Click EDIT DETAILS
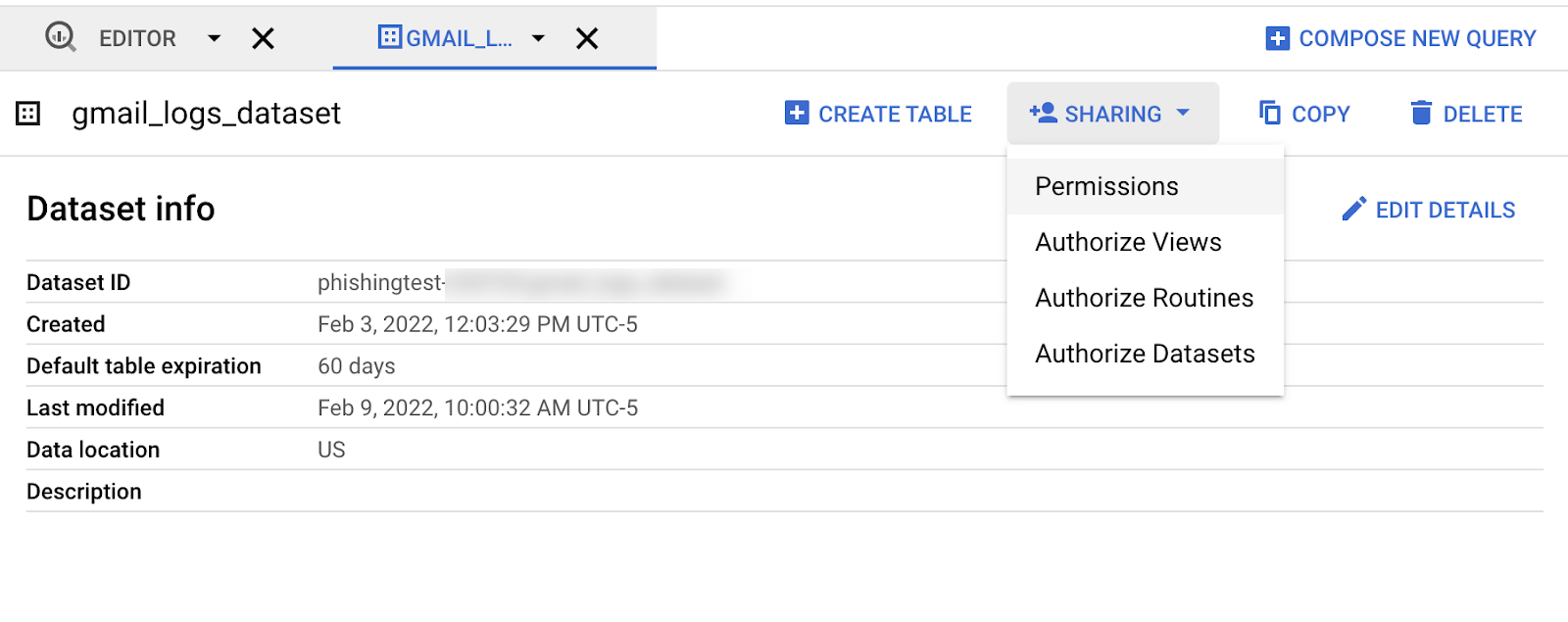Image resolution: width=1568 pixels, height=622 pixels. (x=1445, y=210)
